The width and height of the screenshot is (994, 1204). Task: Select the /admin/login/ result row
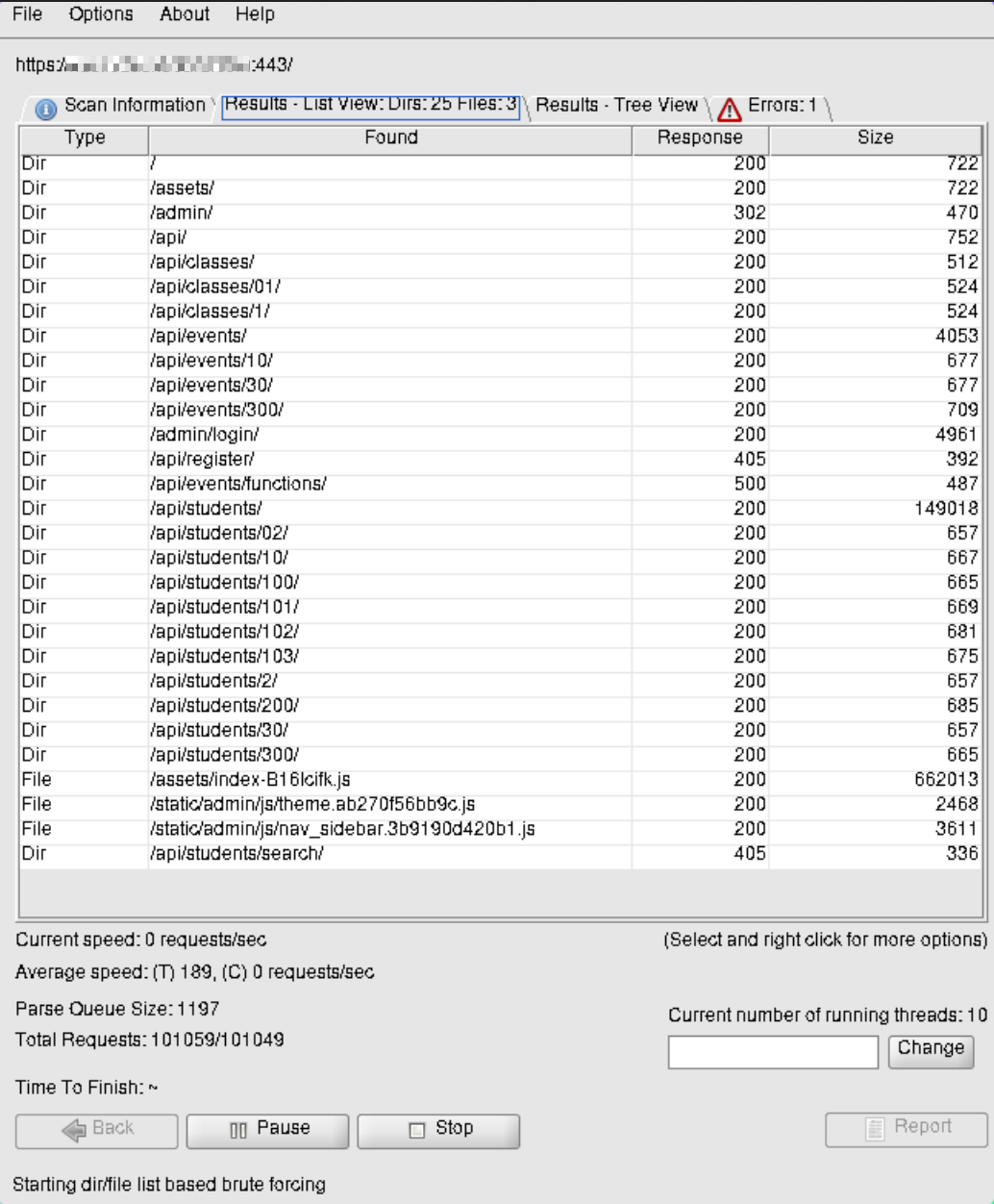pos(500,435)
